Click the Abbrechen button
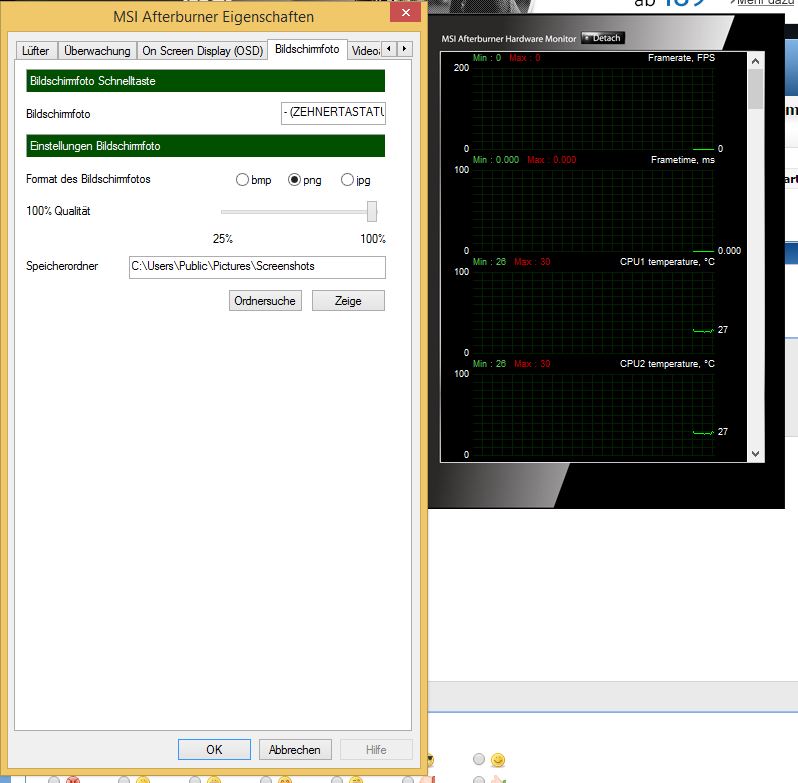 click(295, 749)
